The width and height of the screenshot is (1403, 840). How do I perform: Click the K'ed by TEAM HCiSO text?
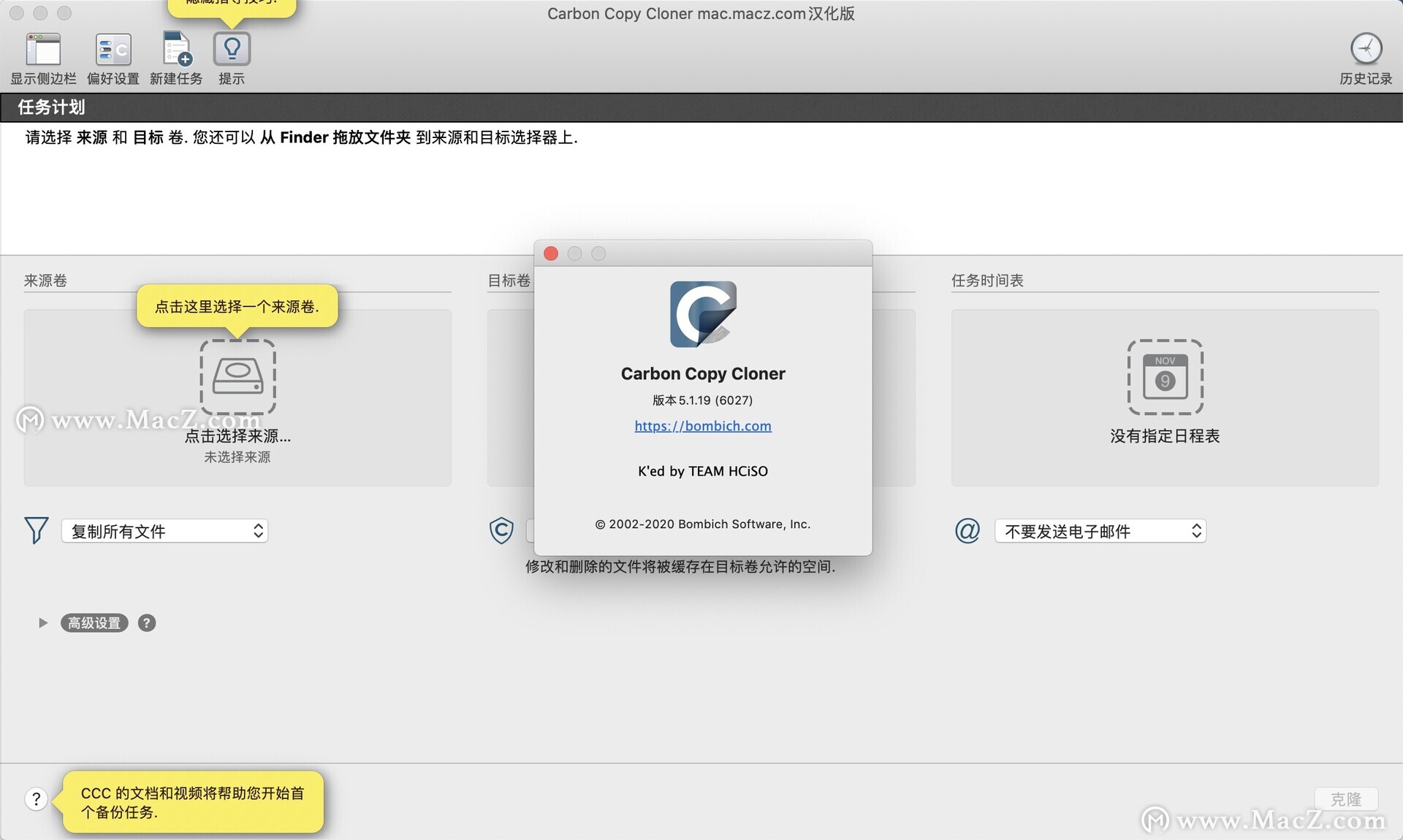(x=703, y=471)
